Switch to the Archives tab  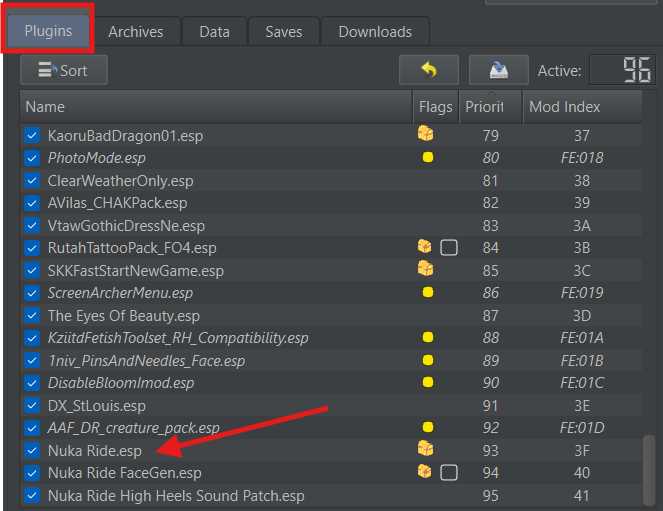[x=136, y=32]
